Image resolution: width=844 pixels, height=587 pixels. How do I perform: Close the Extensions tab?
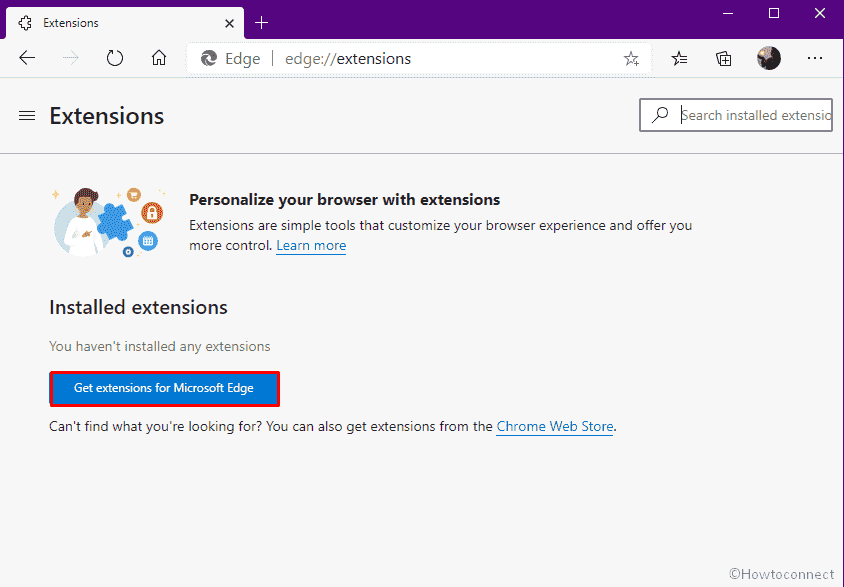[229, 23]
